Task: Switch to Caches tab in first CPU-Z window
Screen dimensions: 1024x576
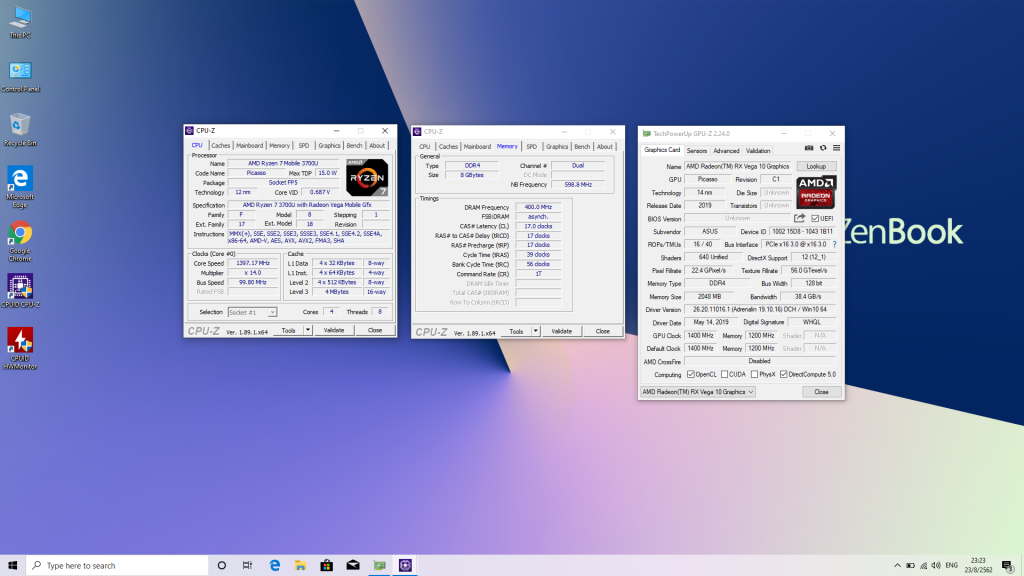Action: click(x=220, y=146)
